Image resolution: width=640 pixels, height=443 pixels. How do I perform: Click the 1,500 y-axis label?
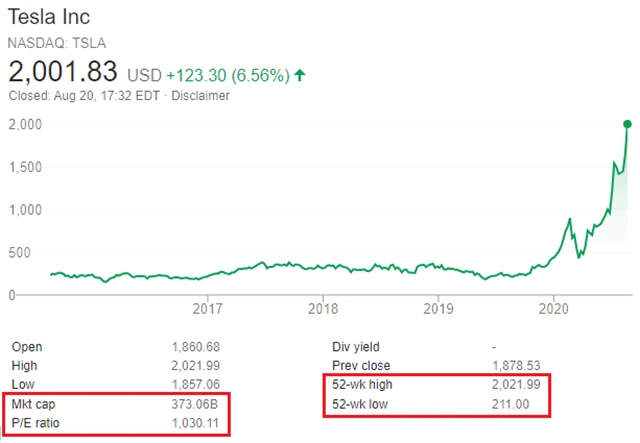point(25,167)
